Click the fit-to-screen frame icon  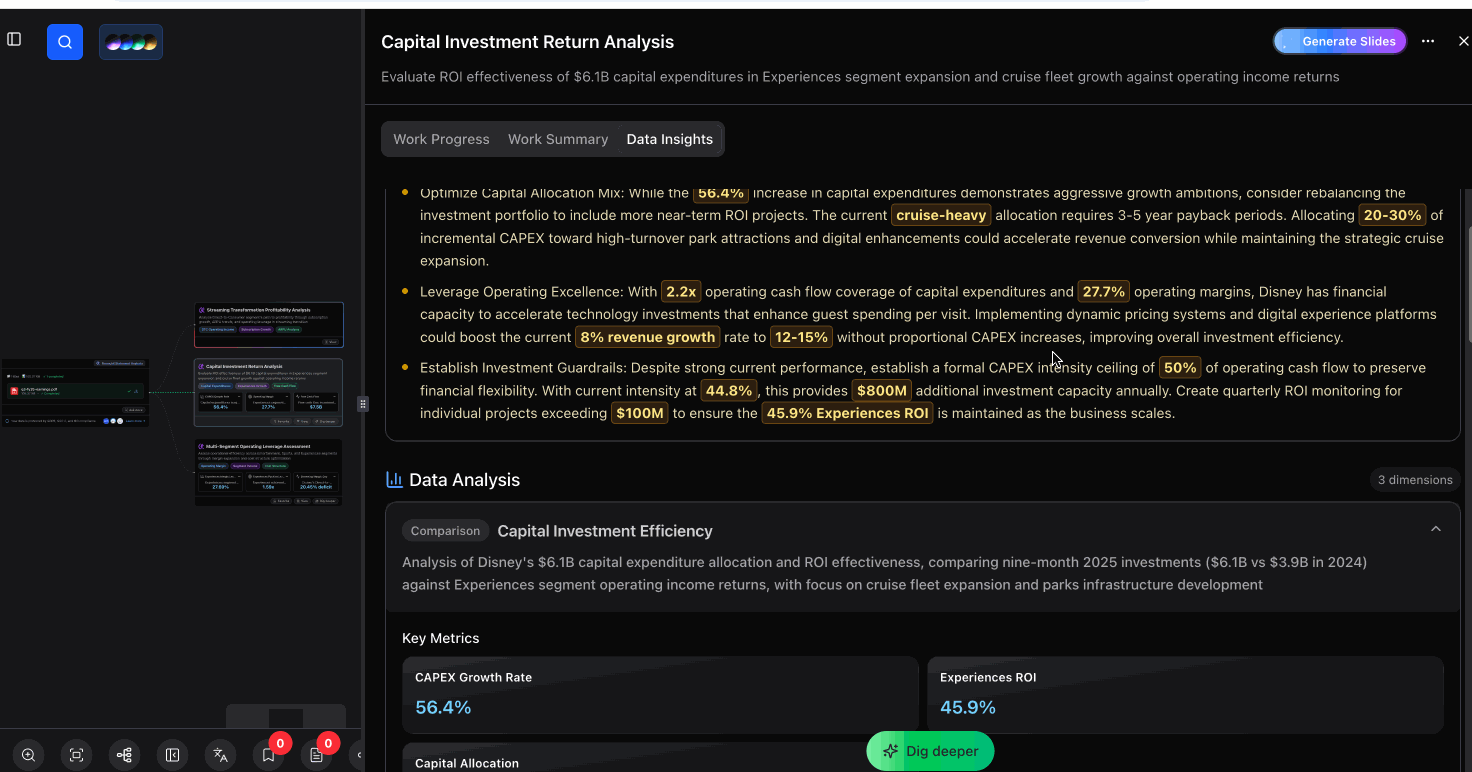pos(76,755)
